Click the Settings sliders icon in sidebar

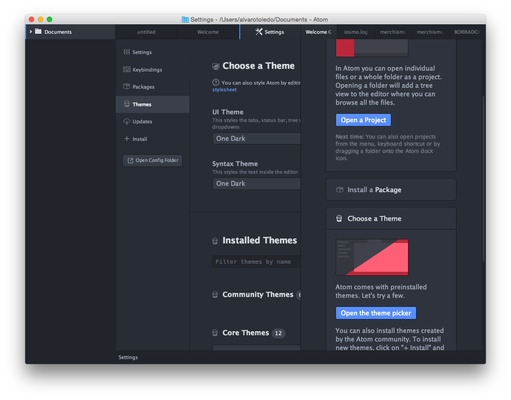[127, 52]
